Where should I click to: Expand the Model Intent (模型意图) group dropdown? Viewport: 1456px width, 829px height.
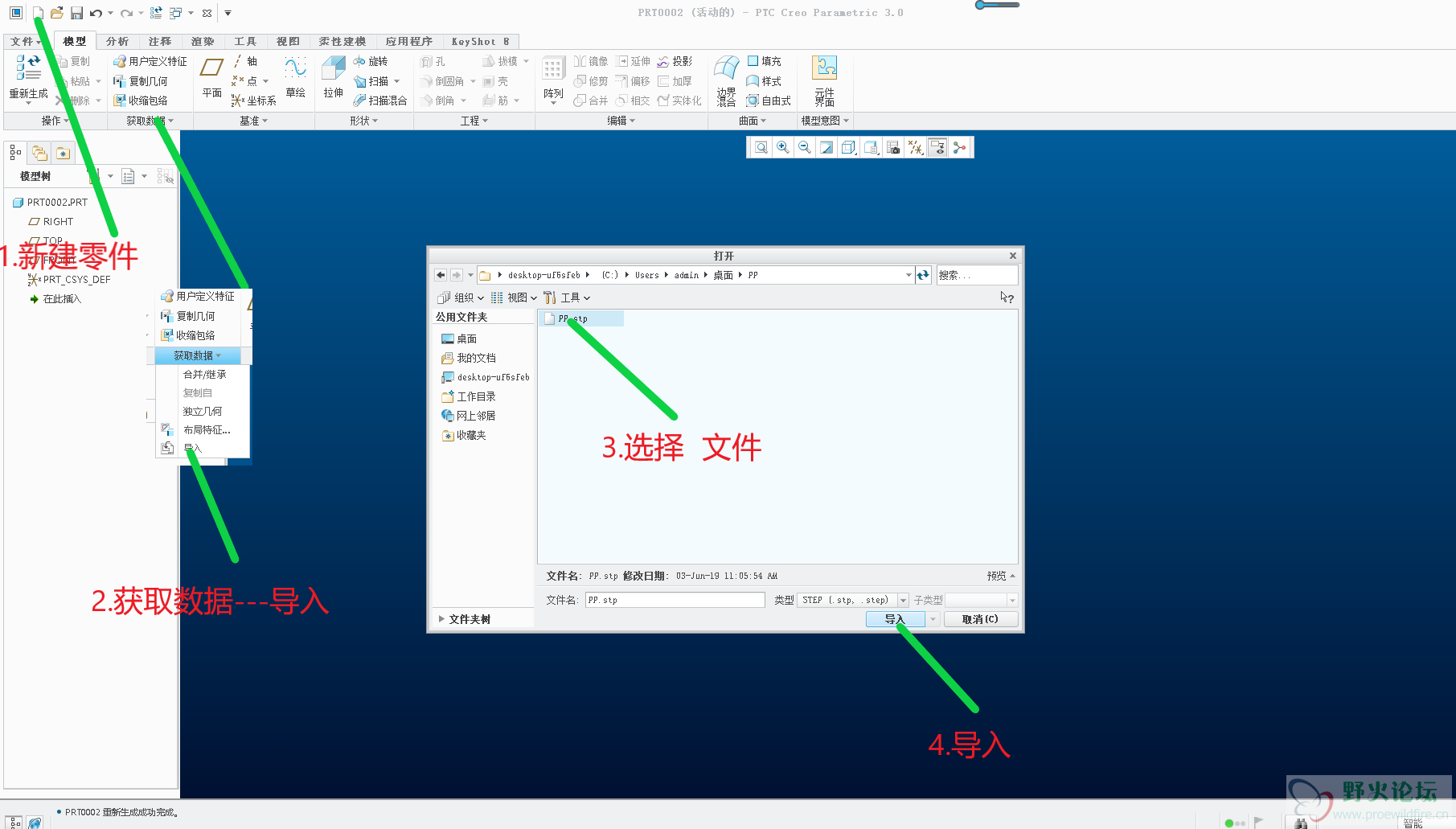click(x=825, y=121)
